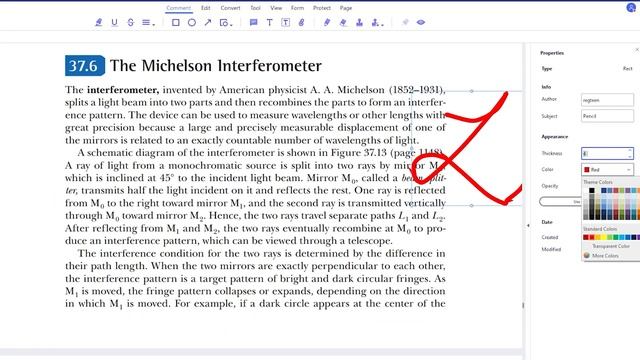Decrease Thickness with the down arrow
The image size is (640, 360).
[630, 156]
